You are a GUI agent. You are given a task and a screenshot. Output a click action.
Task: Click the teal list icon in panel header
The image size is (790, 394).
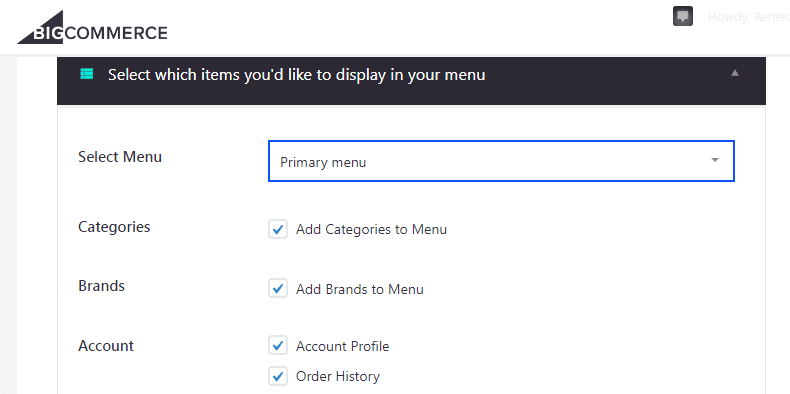87,74
